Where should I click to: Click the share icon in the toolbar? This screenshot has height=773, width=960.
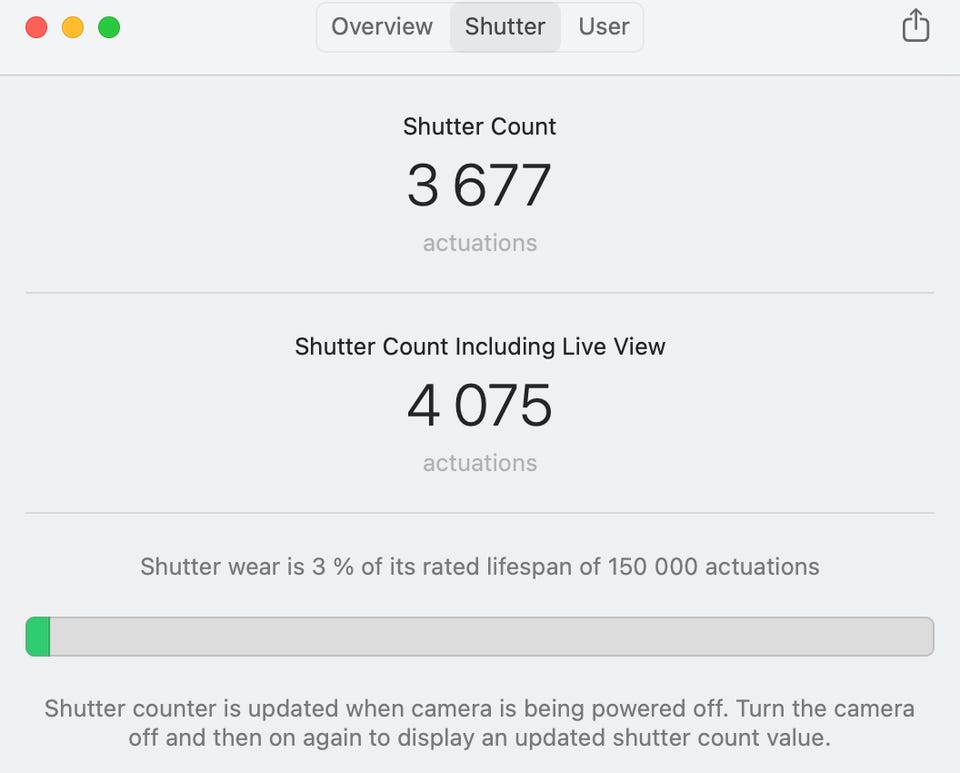coord(915,27)
